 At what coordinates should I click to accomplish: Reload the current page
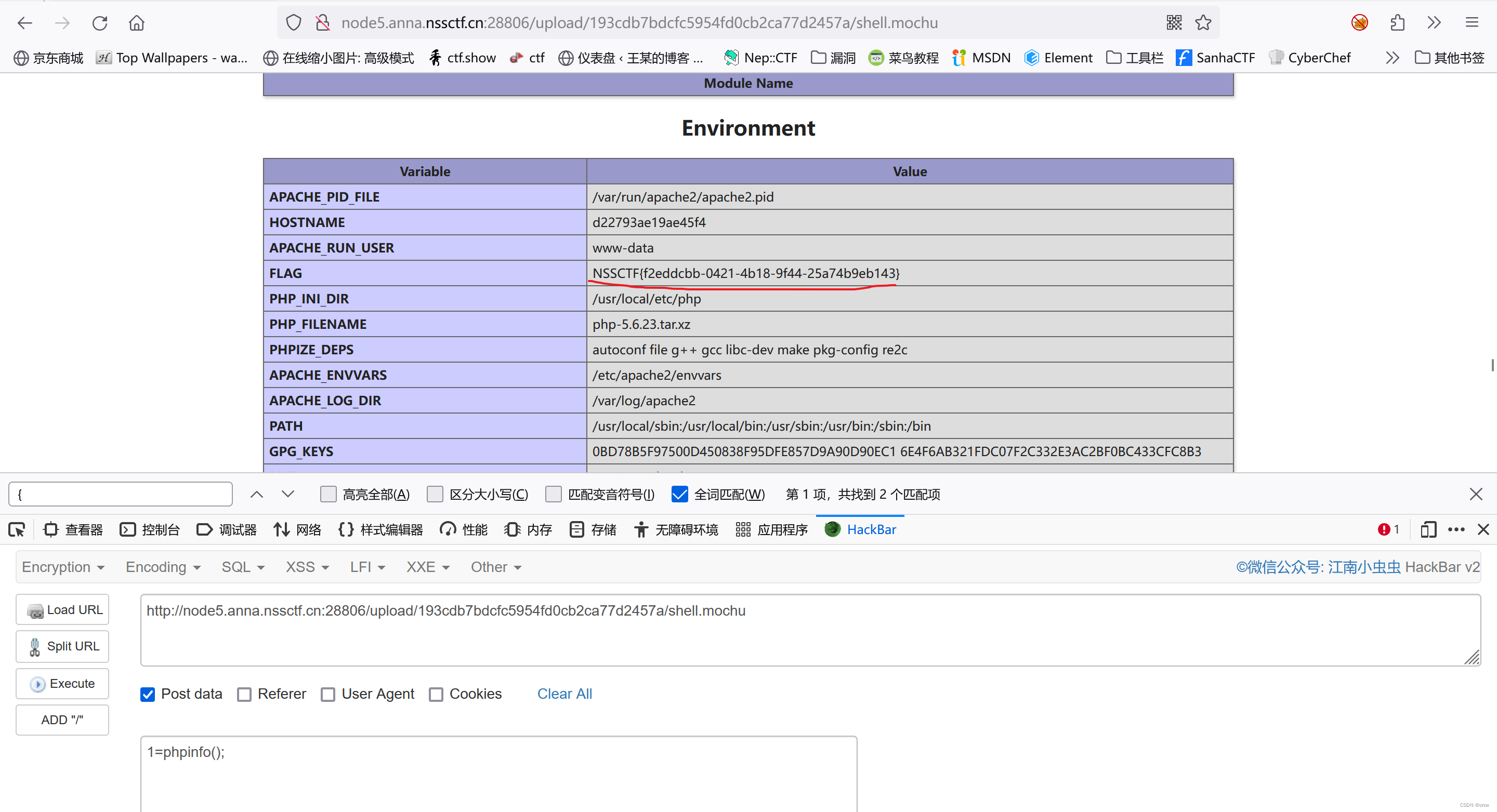99,23
